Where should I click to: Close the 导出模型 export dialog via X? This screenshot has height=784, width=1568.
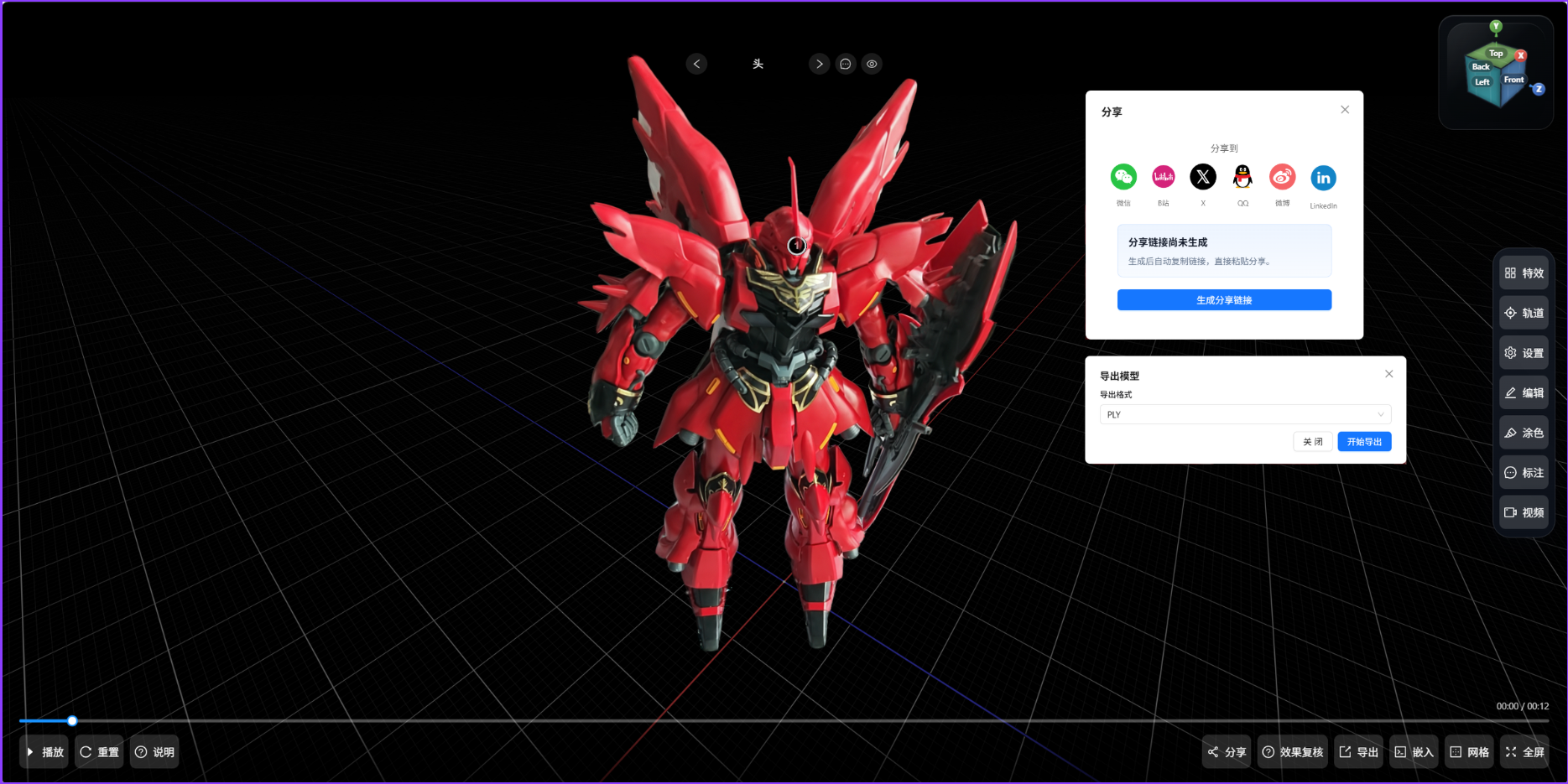tap(1389, 374)
